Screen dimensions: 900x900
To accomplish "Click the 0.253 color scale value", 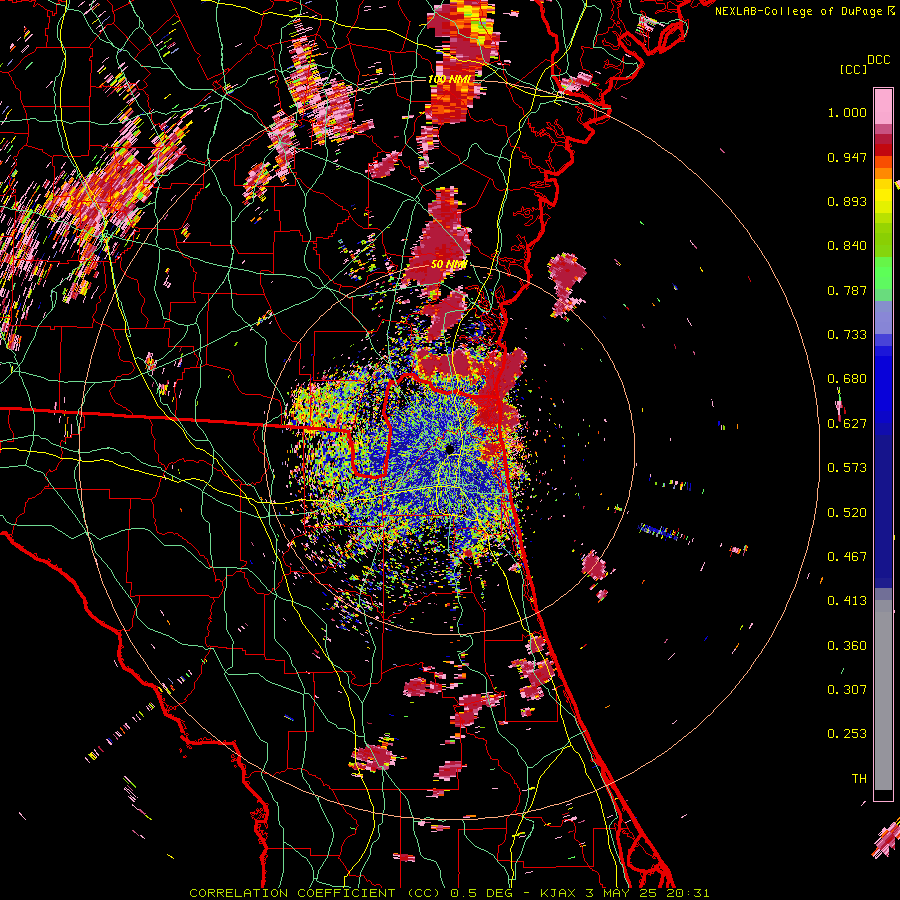I will (847, 734).
